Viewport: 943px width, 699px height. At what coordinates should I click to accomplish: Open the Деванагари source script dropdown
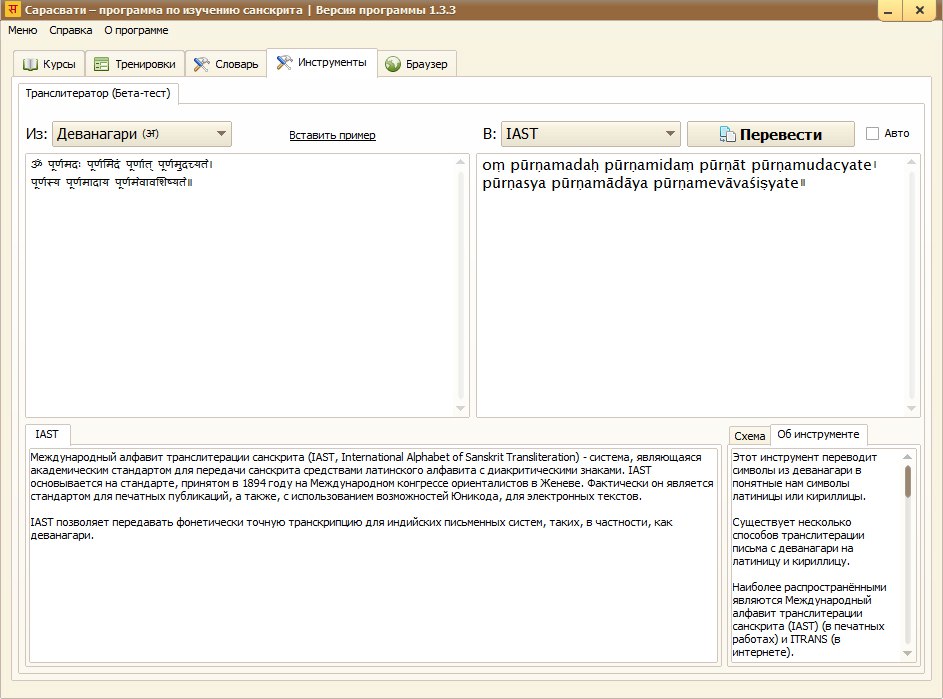141,134
